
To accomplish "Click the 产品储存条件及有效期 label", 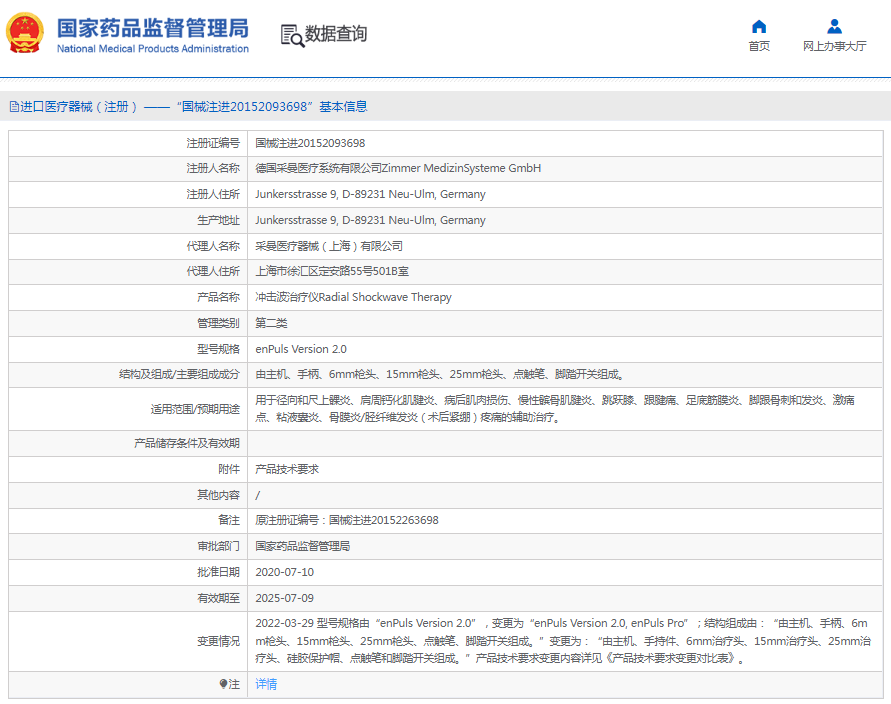I will [187, 443].
